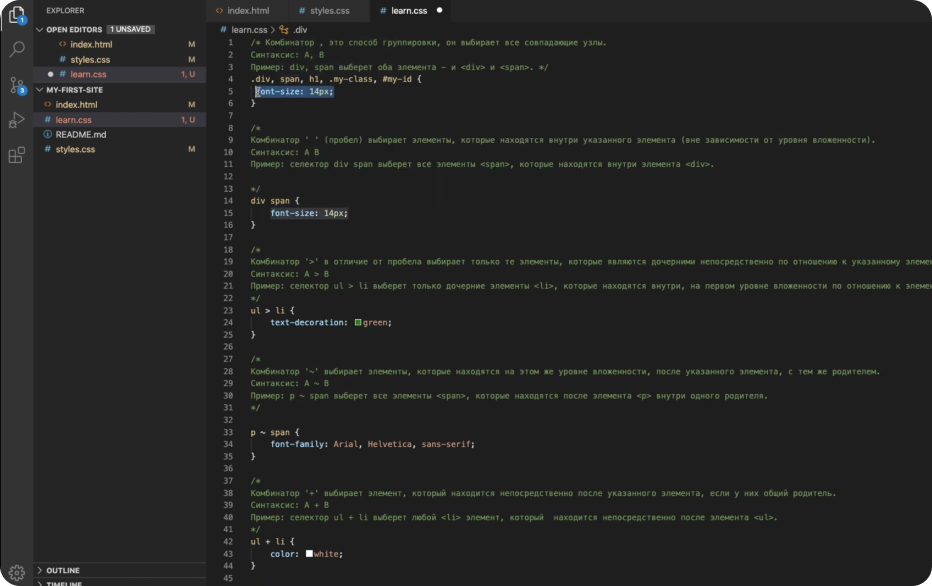Click 'ul + li {' selector on line 42
Image resolution: width=932 pixels, height=586 pixels.
pos(272,541)
